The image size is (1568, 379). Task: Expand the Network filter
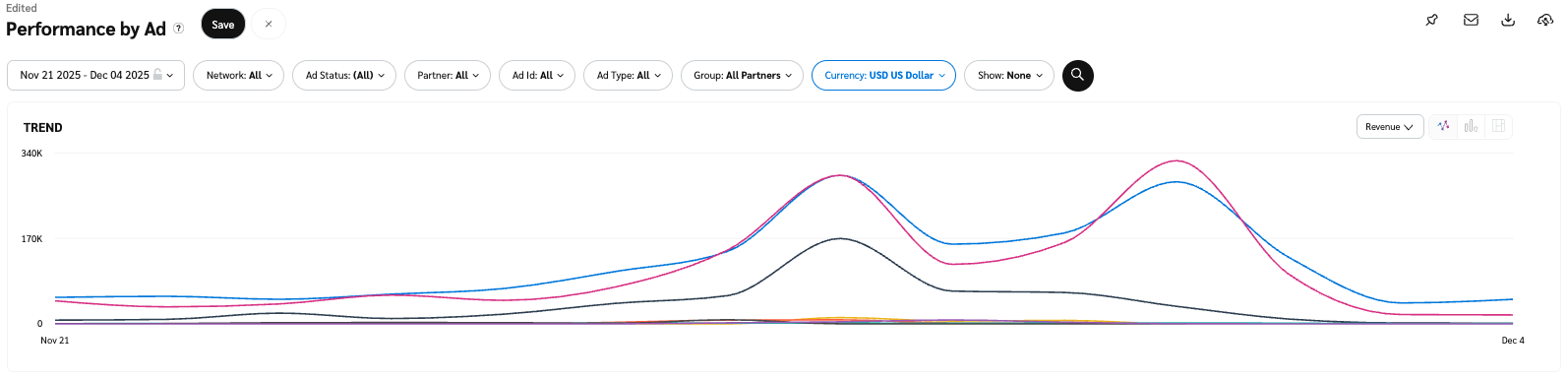(239, 75)
